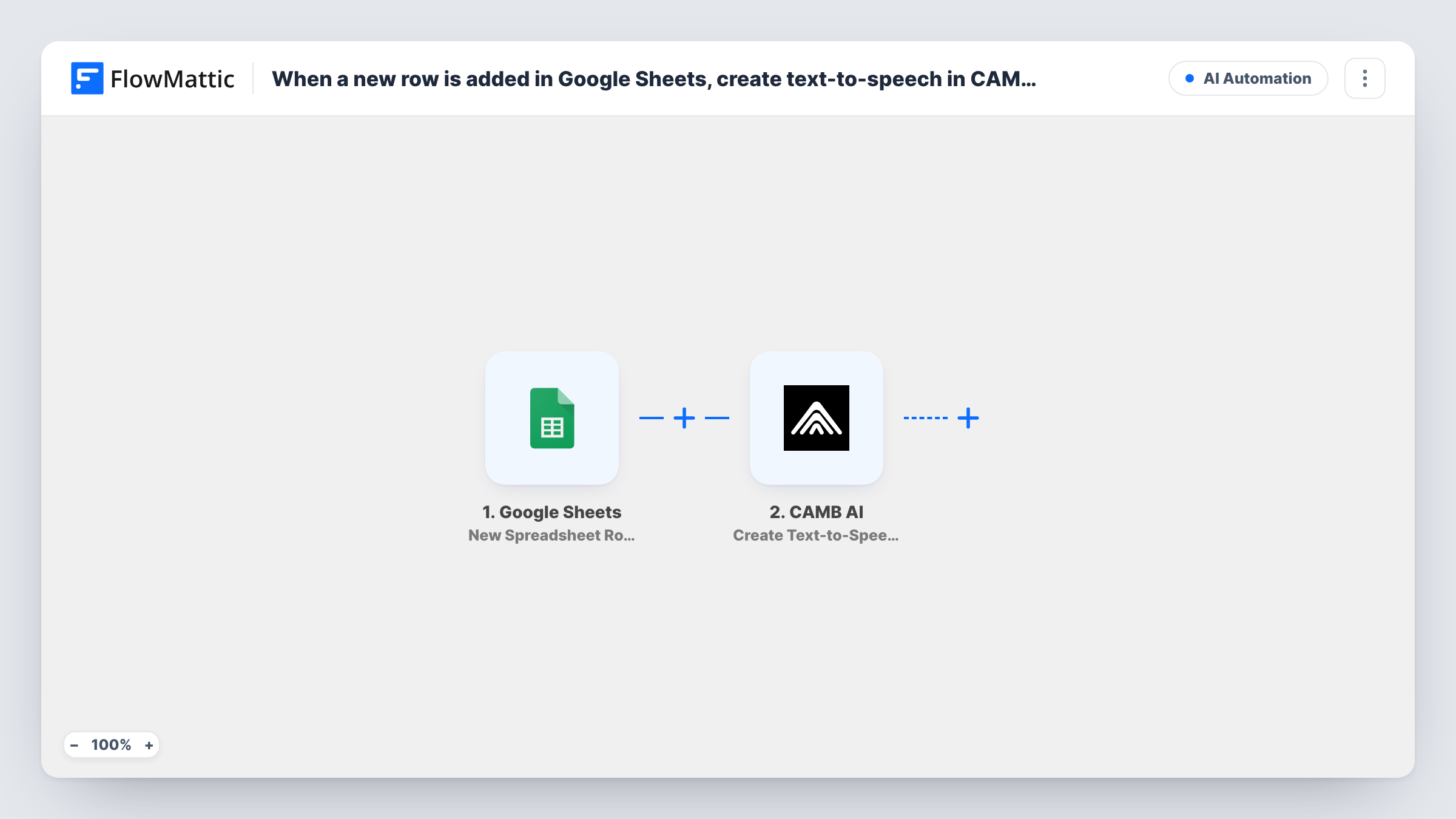The height and width of the screenshot is (819, 1456).
Task: Open the CAMB AI action step
Action: pos(817,418)
